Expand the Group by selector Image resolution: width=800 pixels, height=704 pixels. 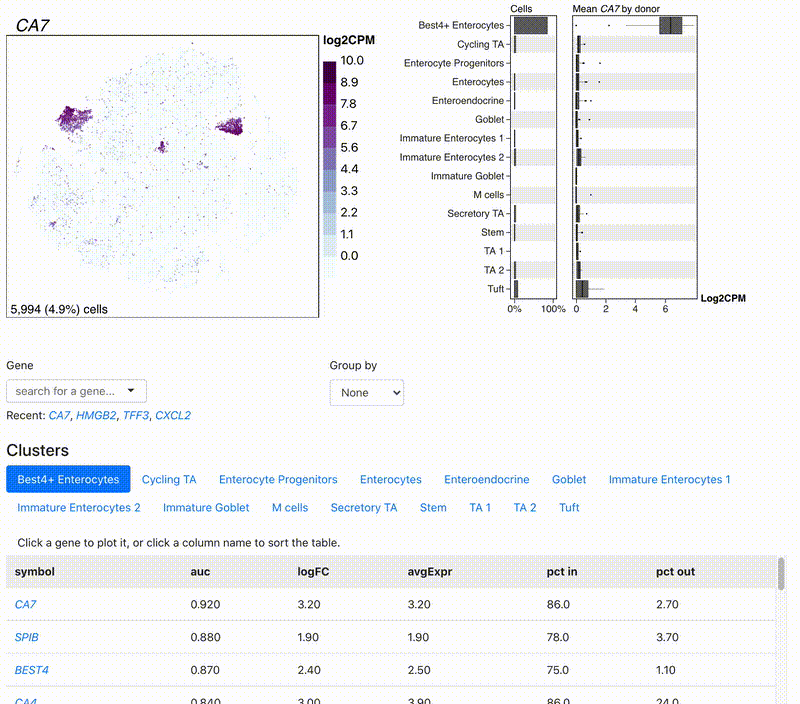pyautogui.click(x=366, y=393)
